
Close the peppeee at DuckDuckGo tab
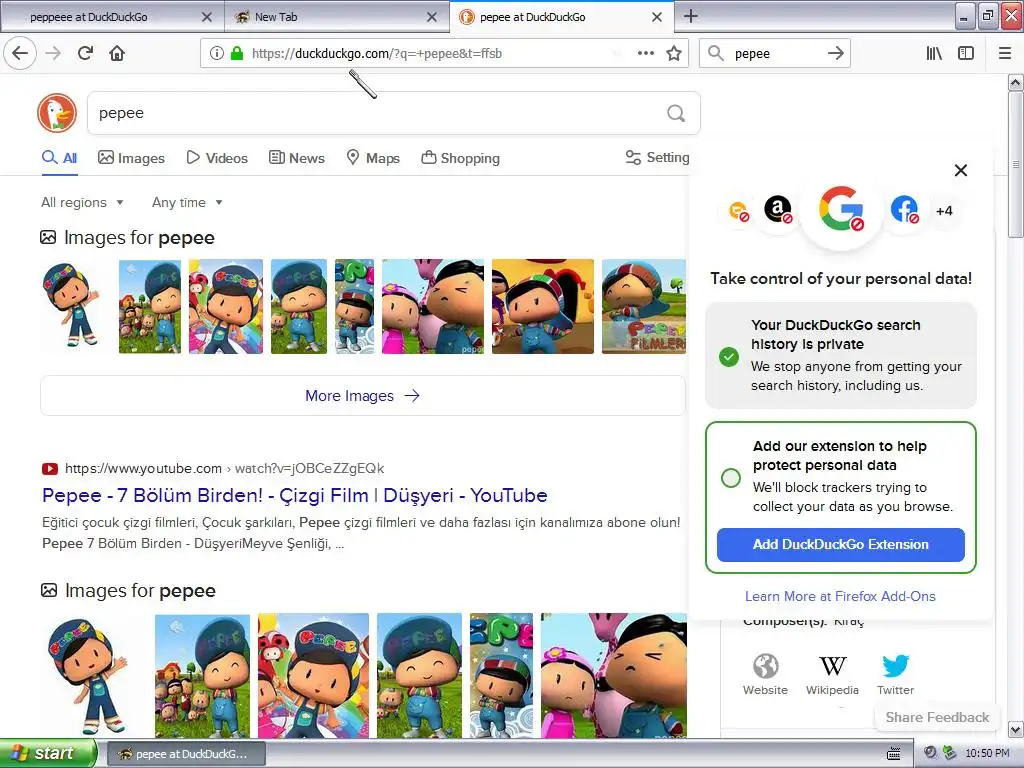coord(206,17)
